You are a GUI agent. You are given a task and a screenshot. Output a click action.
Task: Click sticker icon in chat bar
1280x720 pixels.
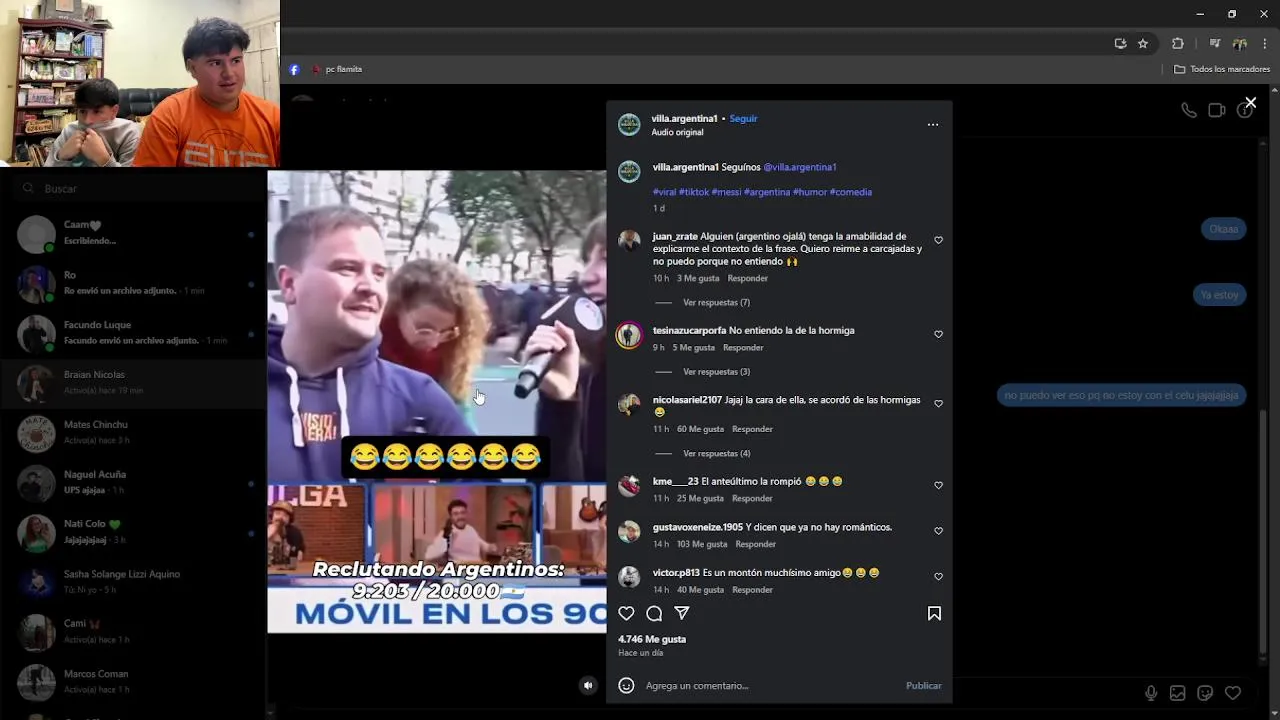(1205, 693)
